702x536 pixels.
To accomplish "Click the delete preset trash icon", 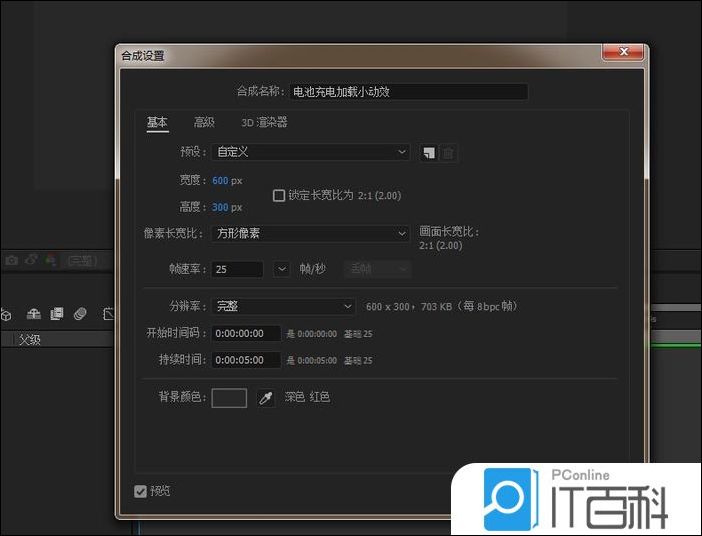I will tap(448, 153).
